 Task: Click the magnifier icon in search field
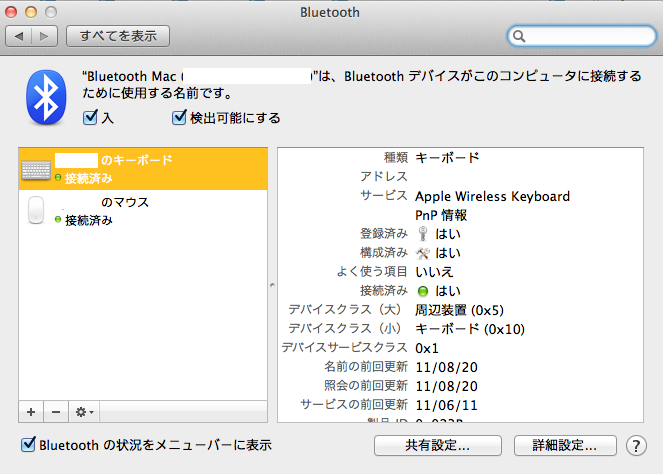click(519, 36)
